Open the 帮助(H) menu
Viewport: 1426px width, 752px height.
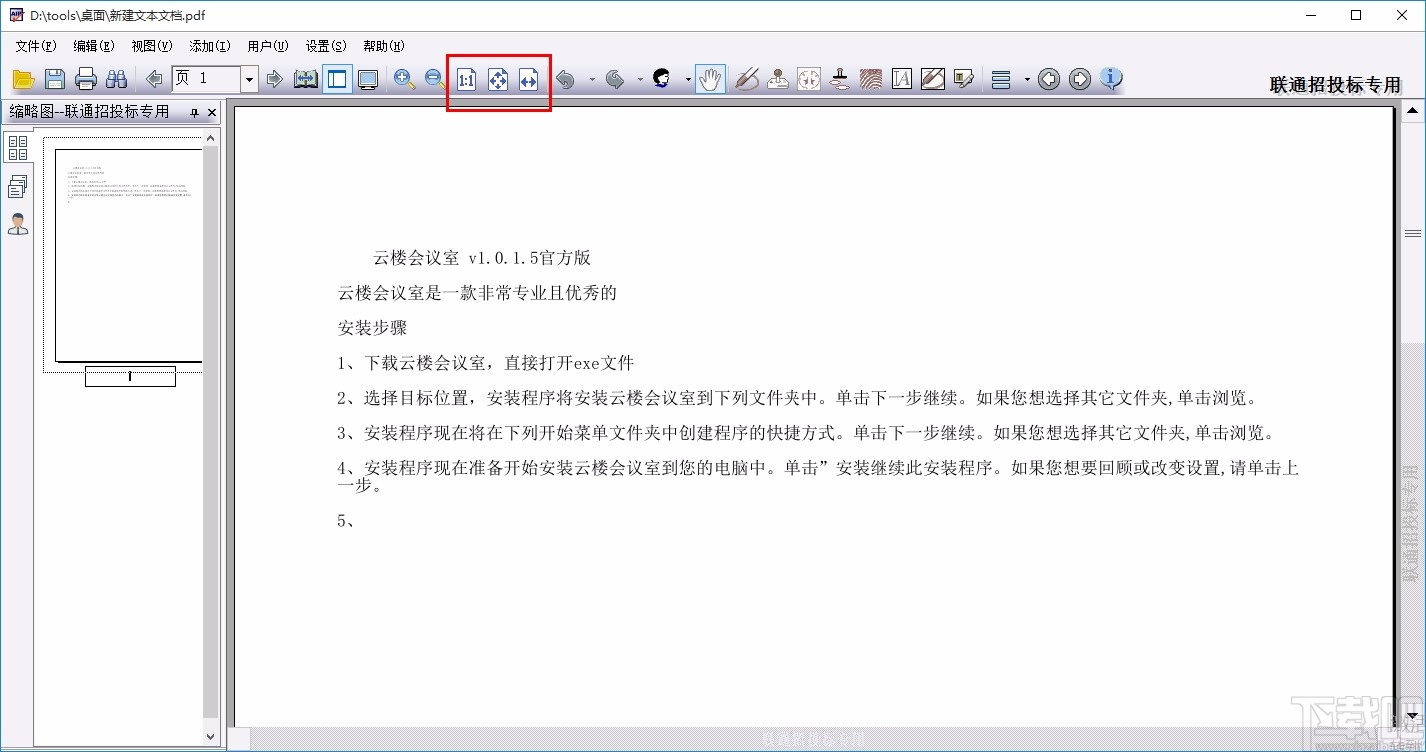[384, 46]
